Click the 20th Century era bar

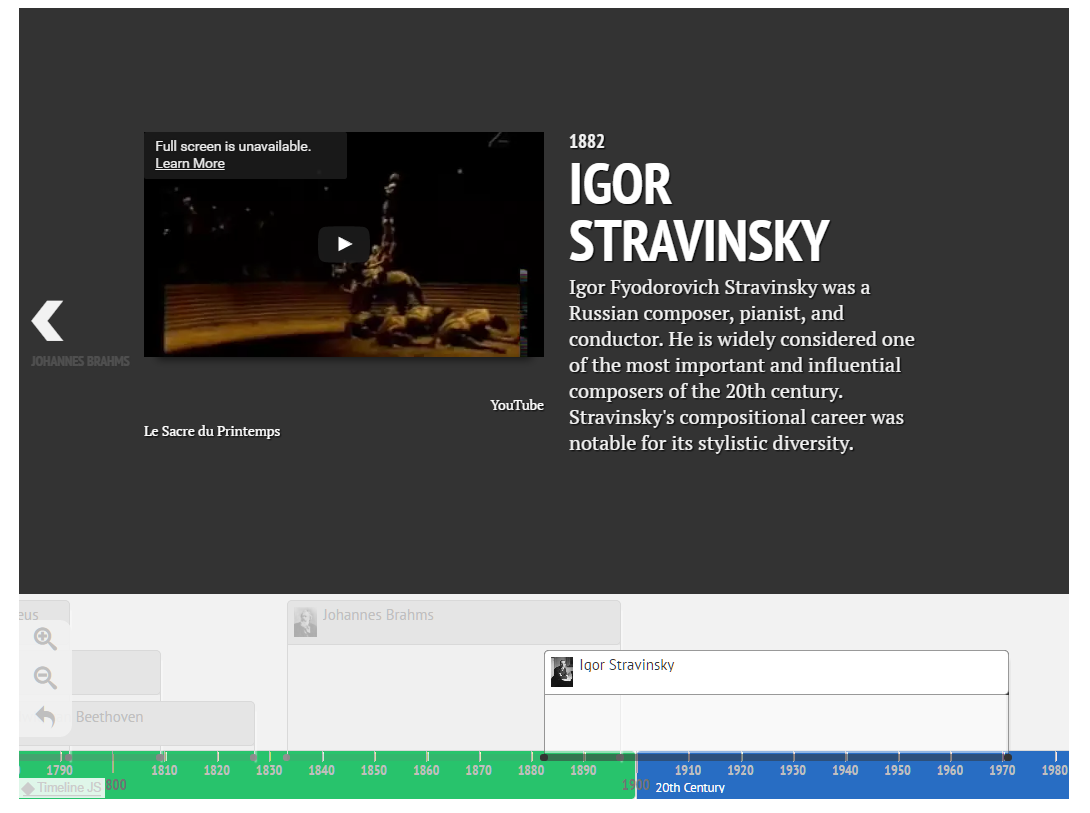[850, 787]
